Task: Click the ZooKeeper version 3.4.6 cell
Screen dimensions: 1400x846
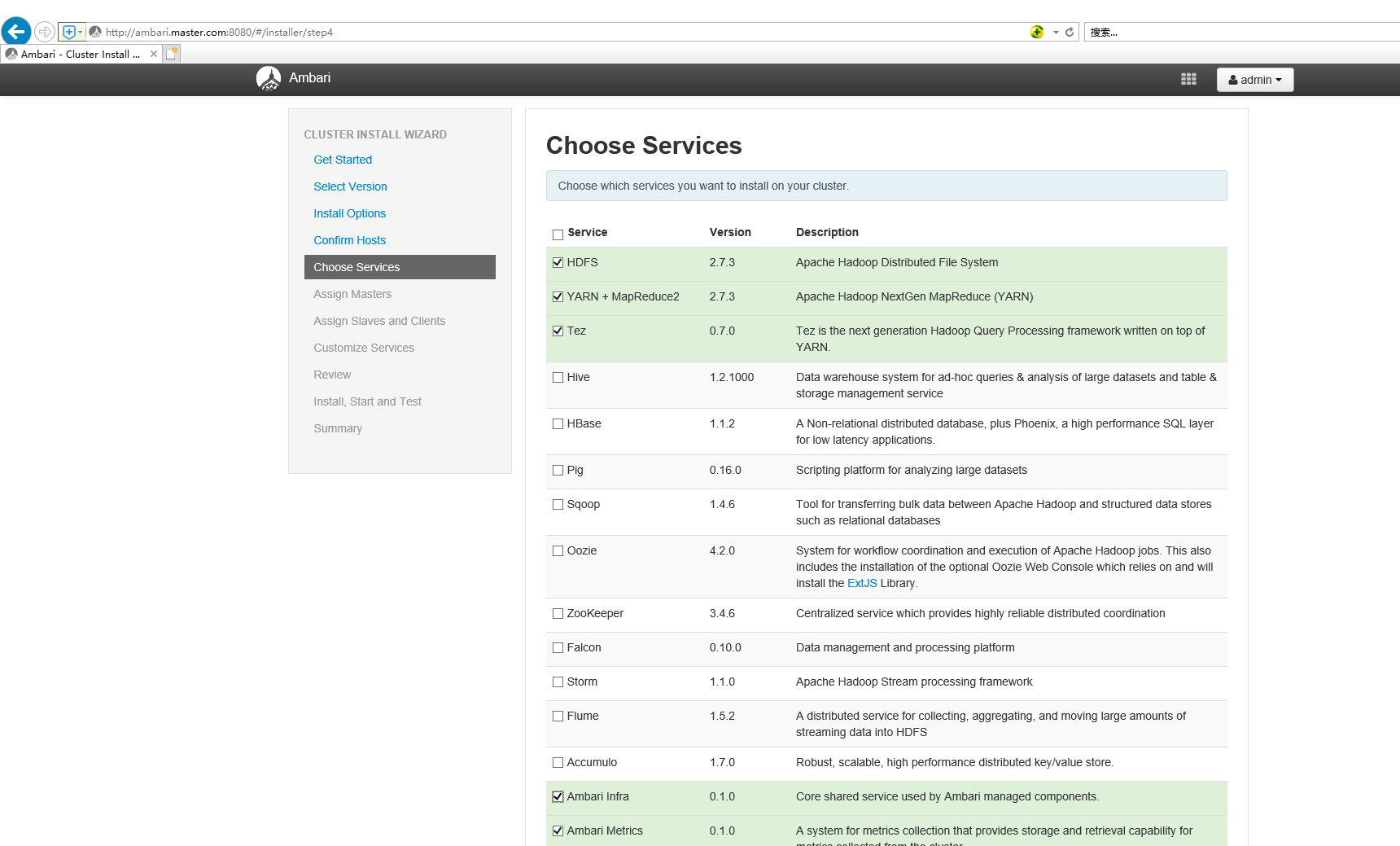Action: pos(722,613)
